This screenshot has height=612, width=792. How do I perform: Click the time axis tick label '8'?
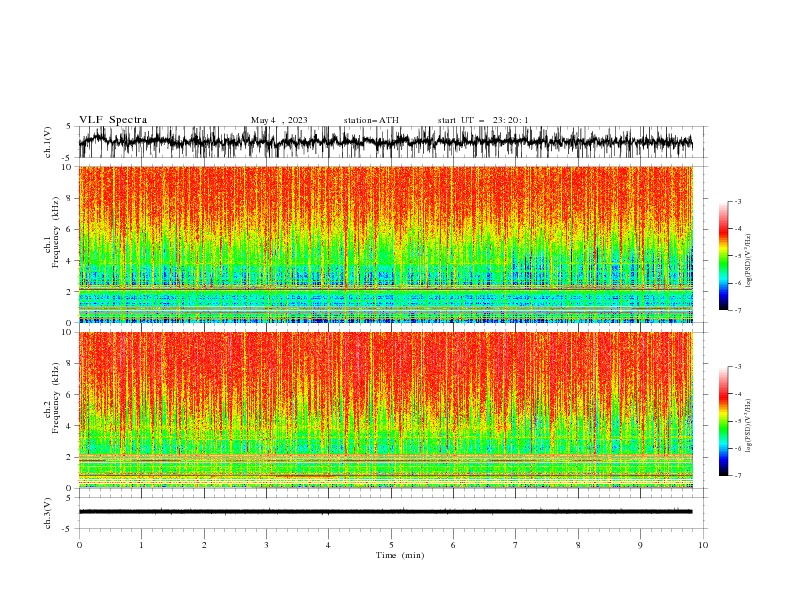pos(578,545)
